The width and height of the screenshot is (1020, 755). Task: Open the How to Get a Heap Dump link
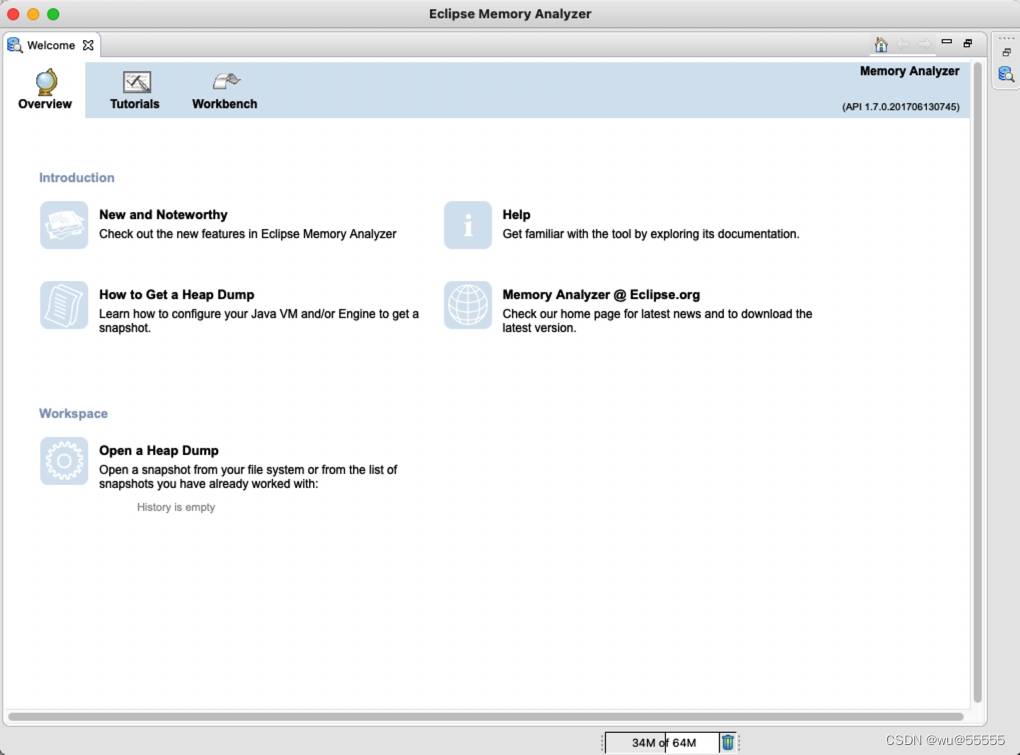pyautogui.click(x=176, y=295)
